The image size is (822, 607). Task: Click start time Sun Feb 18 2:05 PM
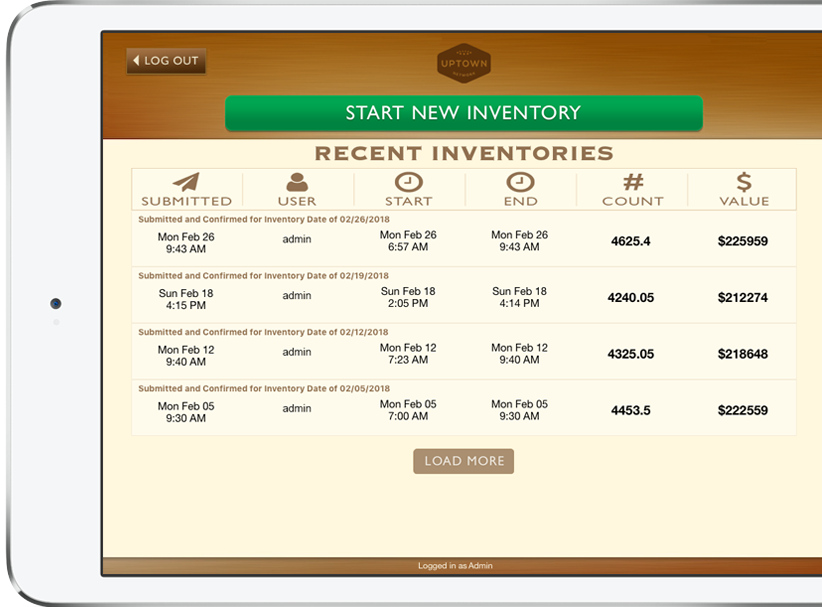coord(408,297)
